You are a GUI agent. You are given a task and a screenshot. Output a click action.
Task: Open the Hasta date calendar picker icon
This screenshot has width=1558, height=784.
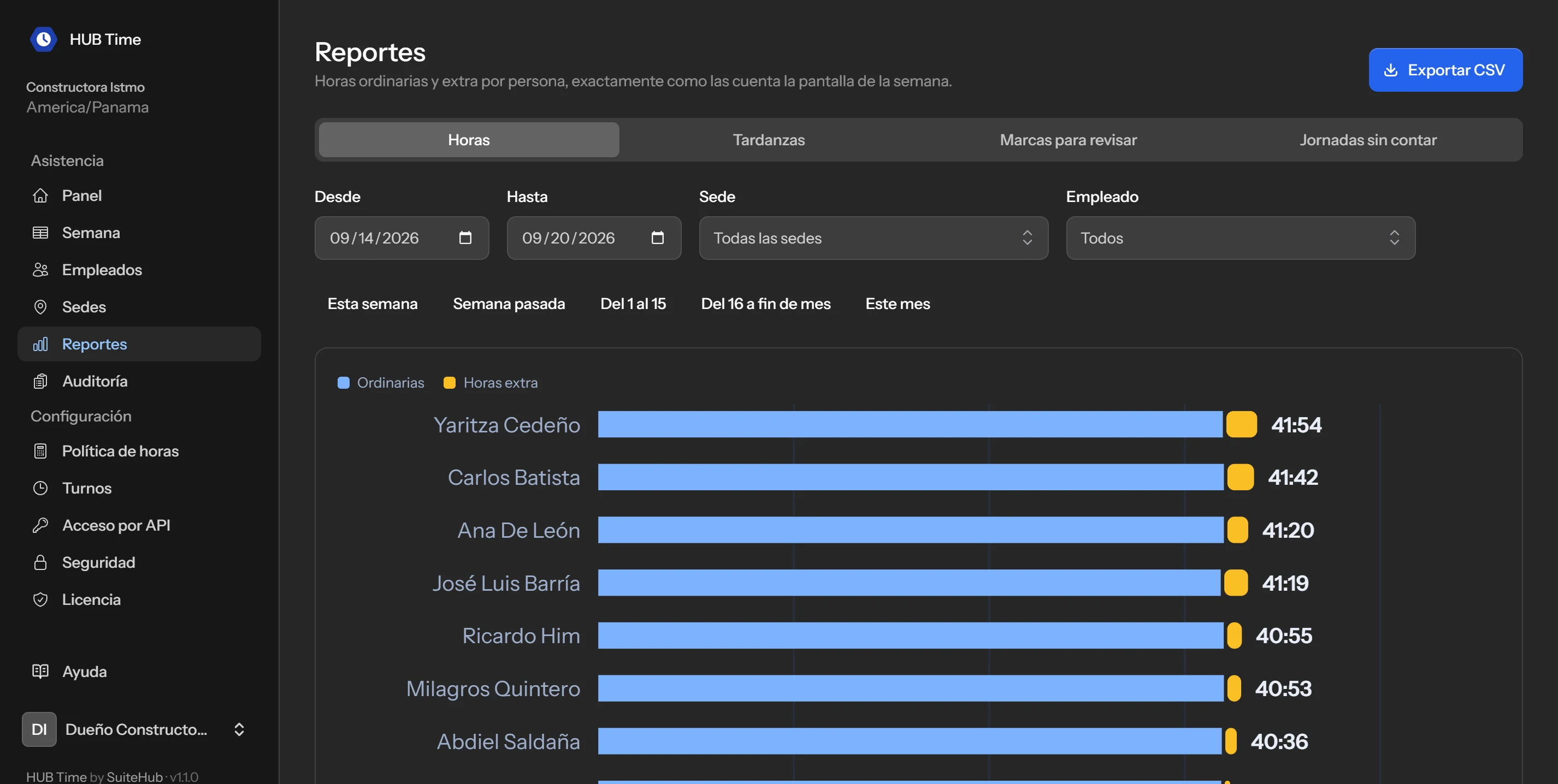[x=657, y=237]
